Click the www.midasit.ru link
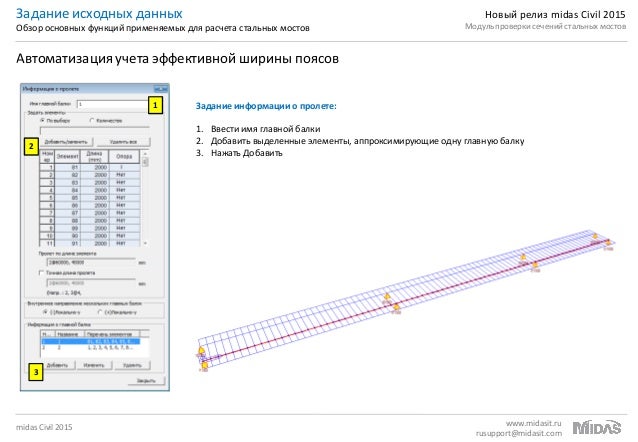This screenshot has width=638, height=442. [533, 423]
